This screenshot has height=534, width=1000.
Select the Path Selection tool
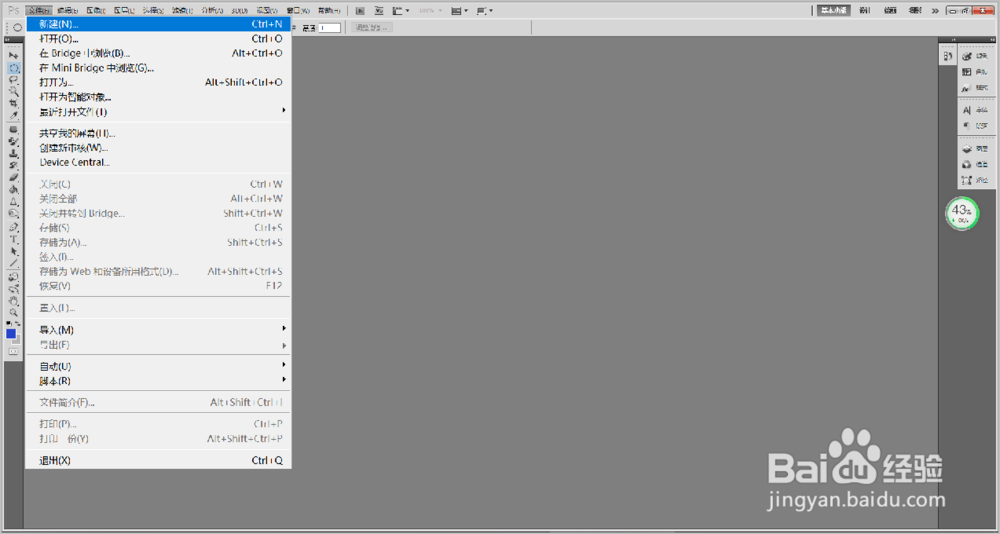(x=13, y=251)
